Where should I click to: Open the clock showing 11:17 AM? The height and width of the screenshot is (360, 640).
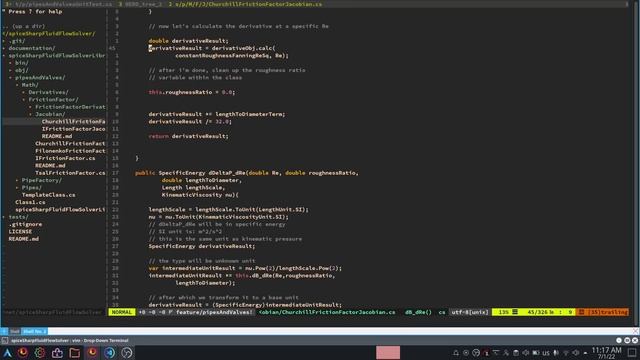(607, 353)
